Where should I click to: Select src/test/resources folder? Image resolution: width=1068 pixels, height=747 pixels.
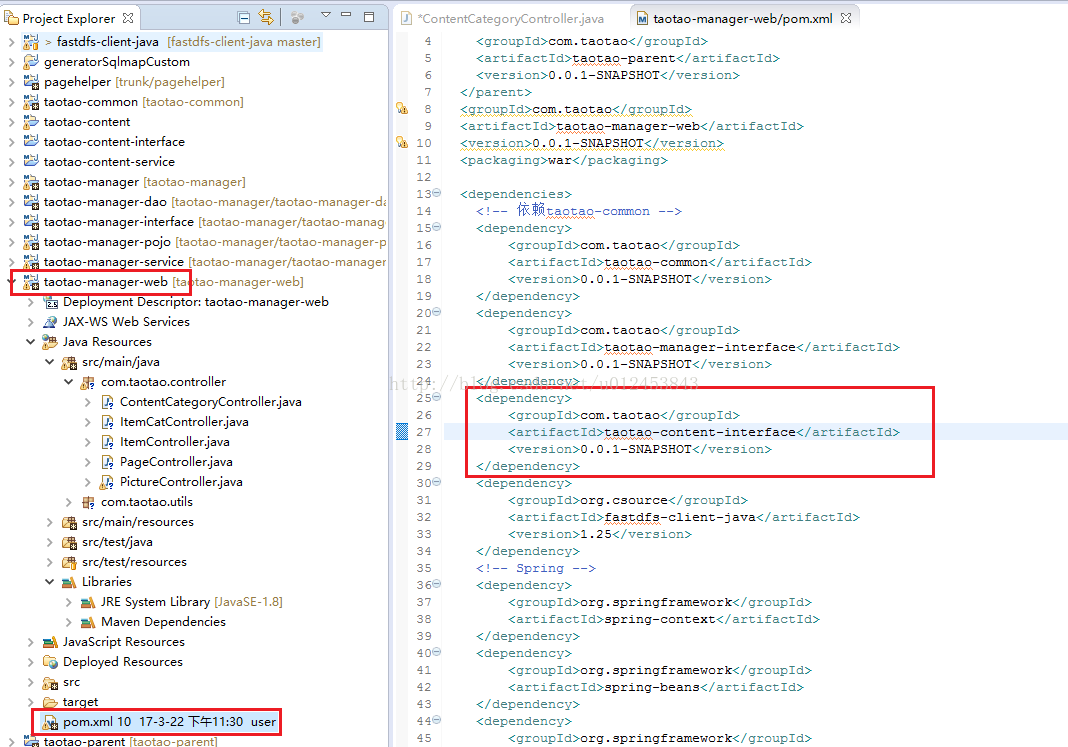point(134,562)
